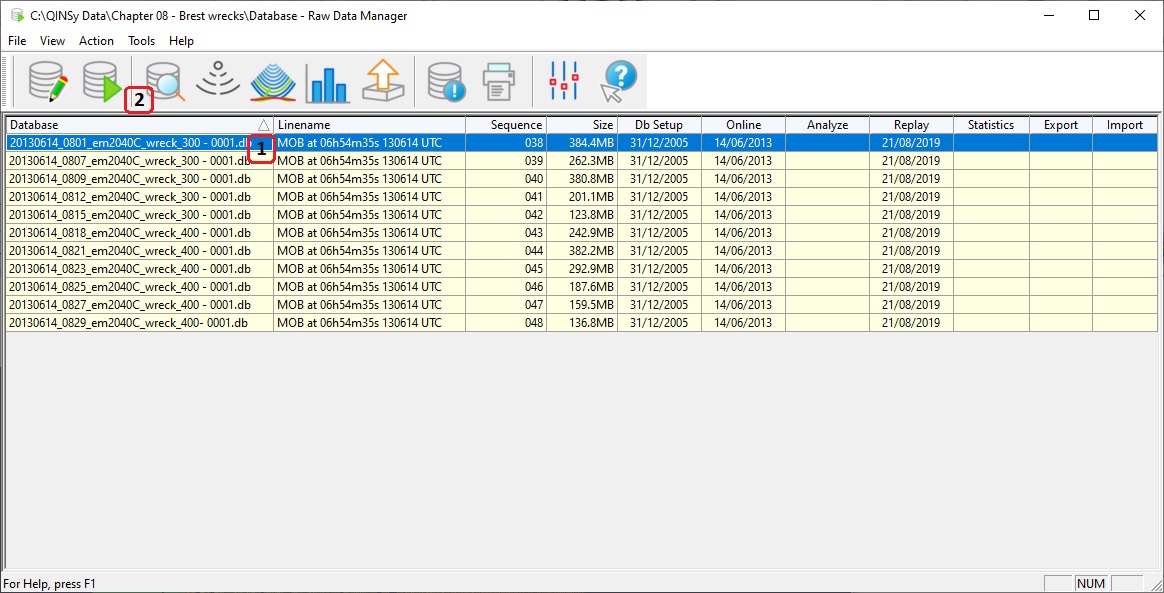Open the settings sliders icon
This screenshot has width=1164, height=593.
(x=564, y=81)
